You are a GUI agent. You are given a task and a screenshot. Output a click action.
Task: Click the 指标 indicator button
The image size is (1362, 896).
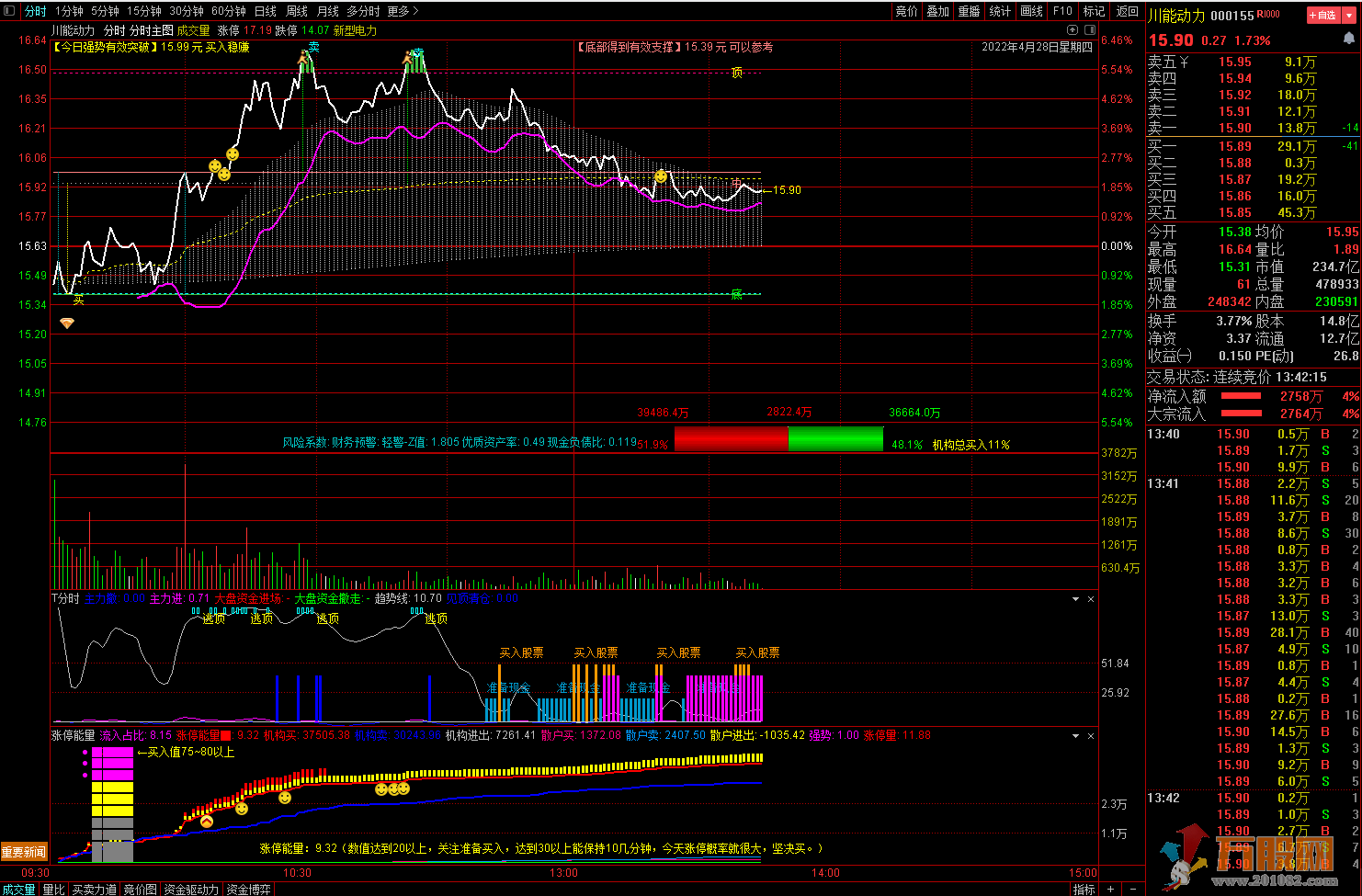click(1084, 890)
